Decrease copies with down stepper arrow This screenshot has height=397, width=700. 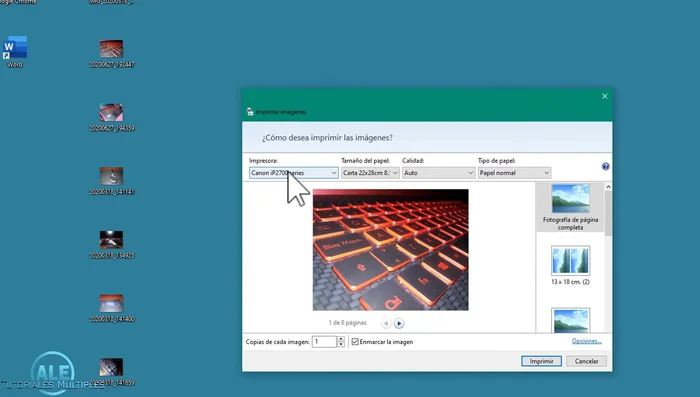click(x=341, y=344)
